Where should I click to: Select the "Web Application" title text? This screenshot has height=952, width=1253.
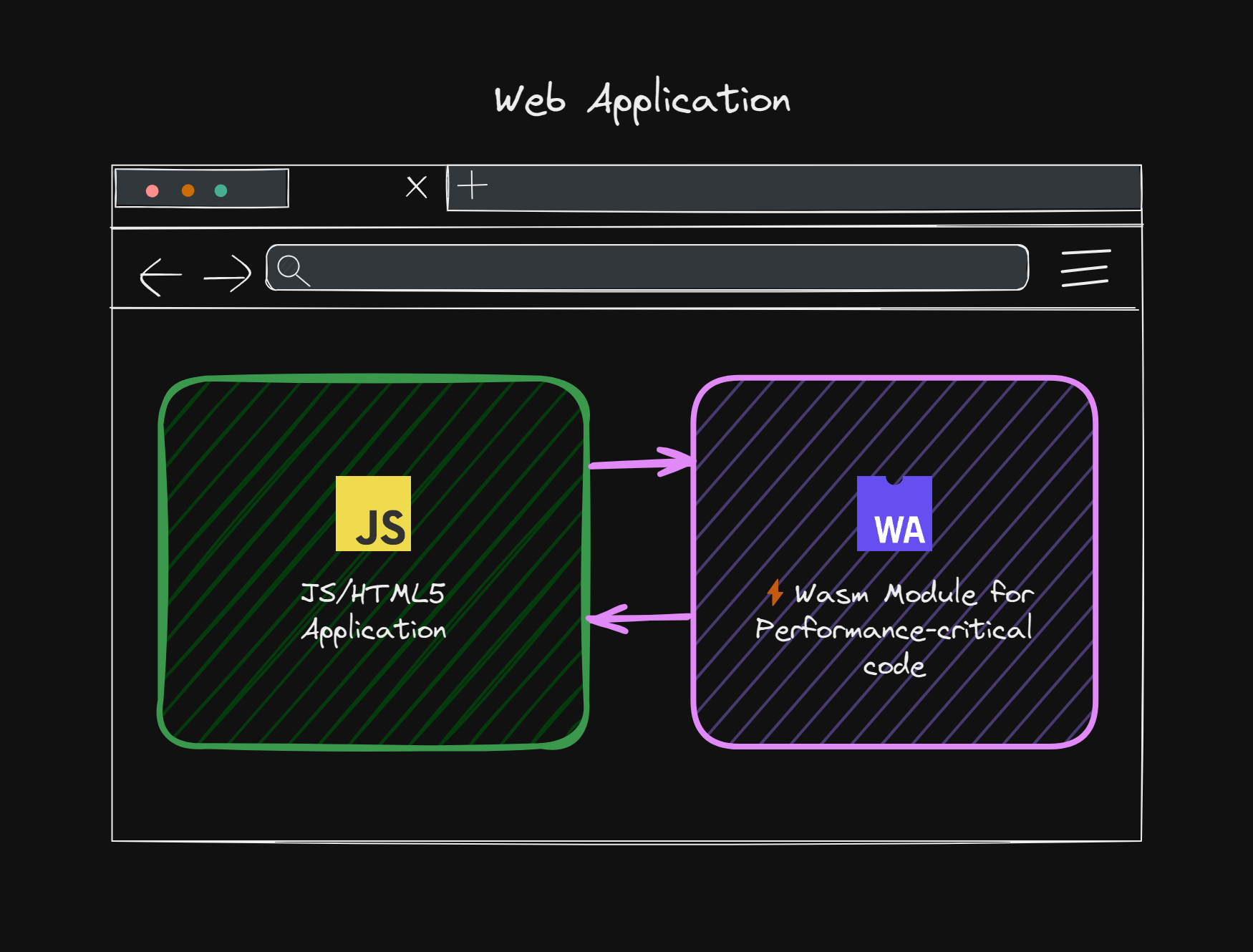pyautogui.click(x=642, y=100)
